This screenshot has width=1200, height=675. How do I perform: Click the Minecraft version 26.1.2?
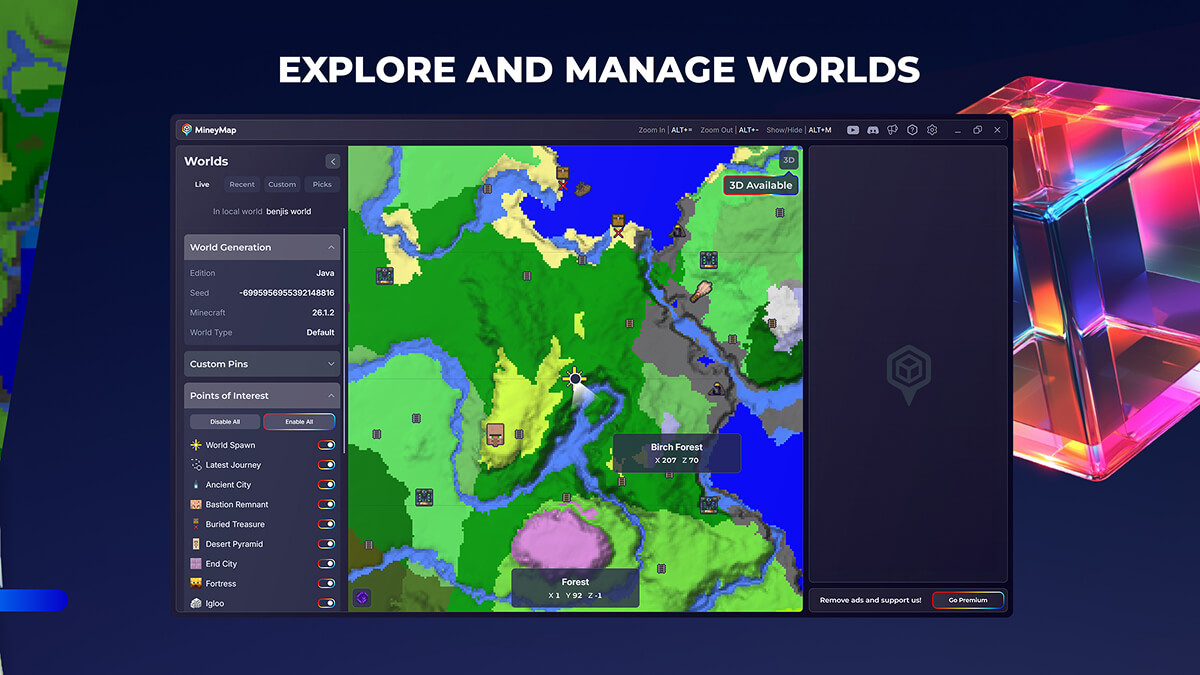323,313
